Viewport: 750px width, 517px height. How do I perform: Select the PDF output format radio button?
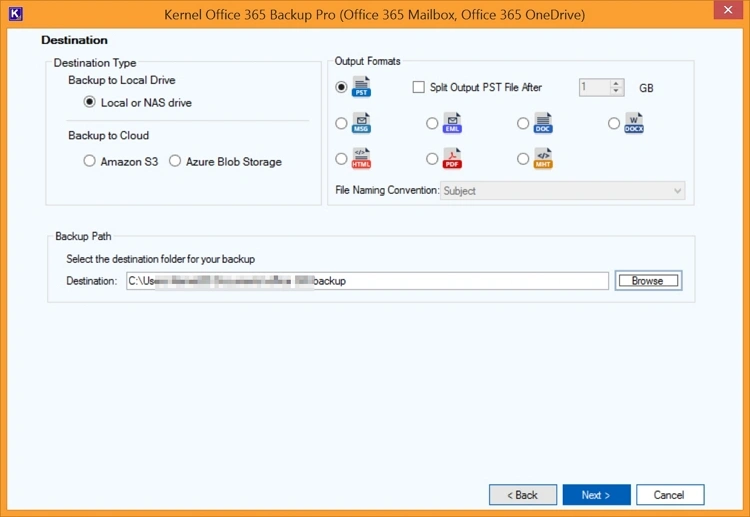(432, 159)
